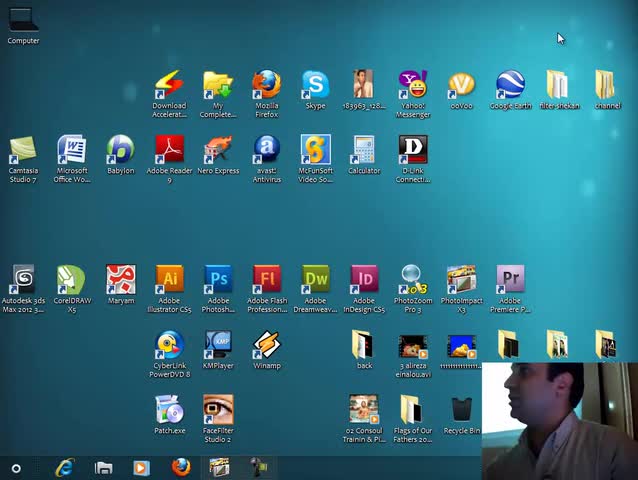Open the Winamp shortcut
The width and height of the screenshot is (638, 480).
[x=267, y=350]
